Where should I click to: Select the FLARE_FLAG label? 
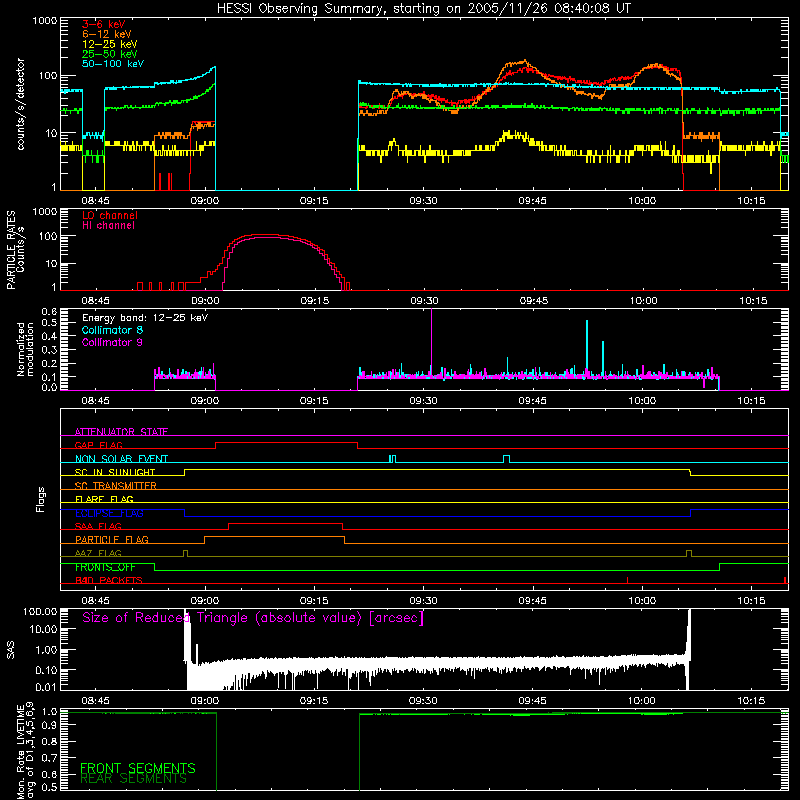point(104,499)
